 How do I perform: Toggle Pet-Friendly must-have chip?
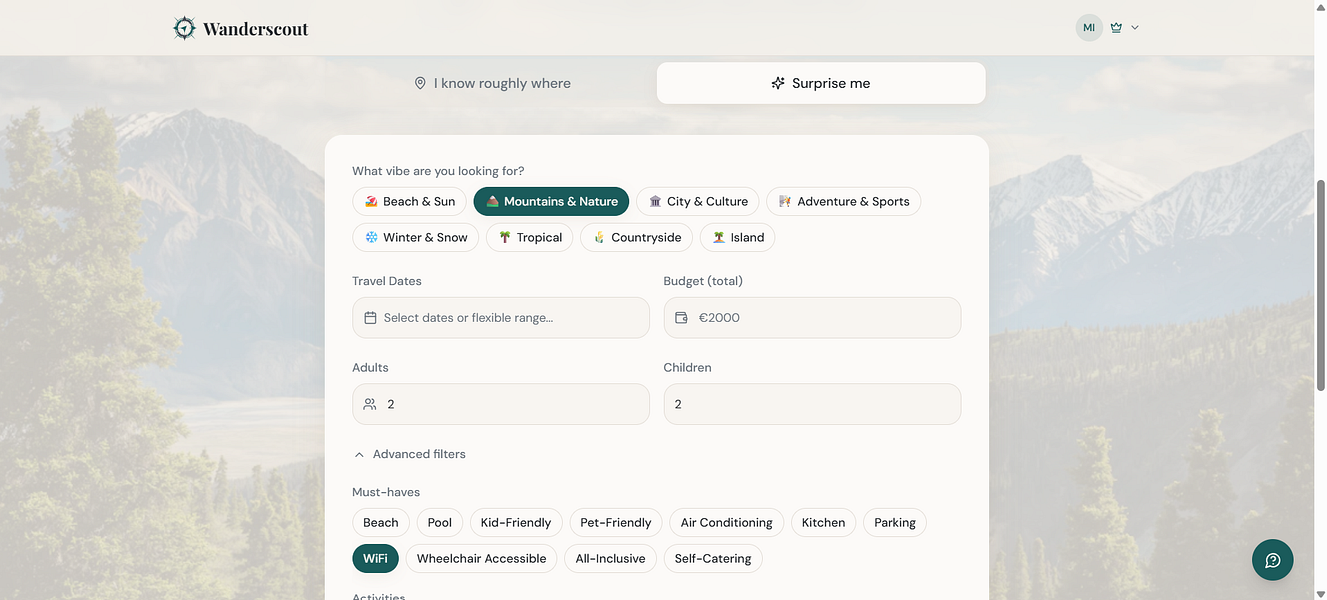click(616, 522)
